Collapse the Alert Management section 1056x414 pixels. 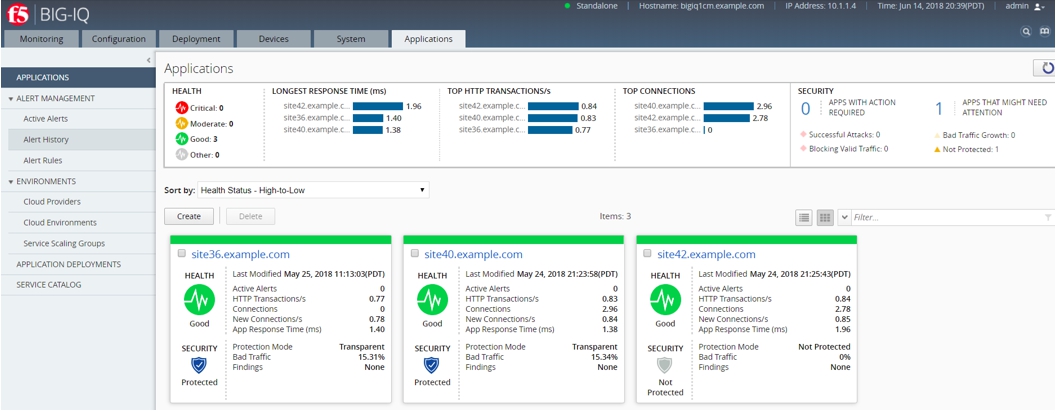11,99
